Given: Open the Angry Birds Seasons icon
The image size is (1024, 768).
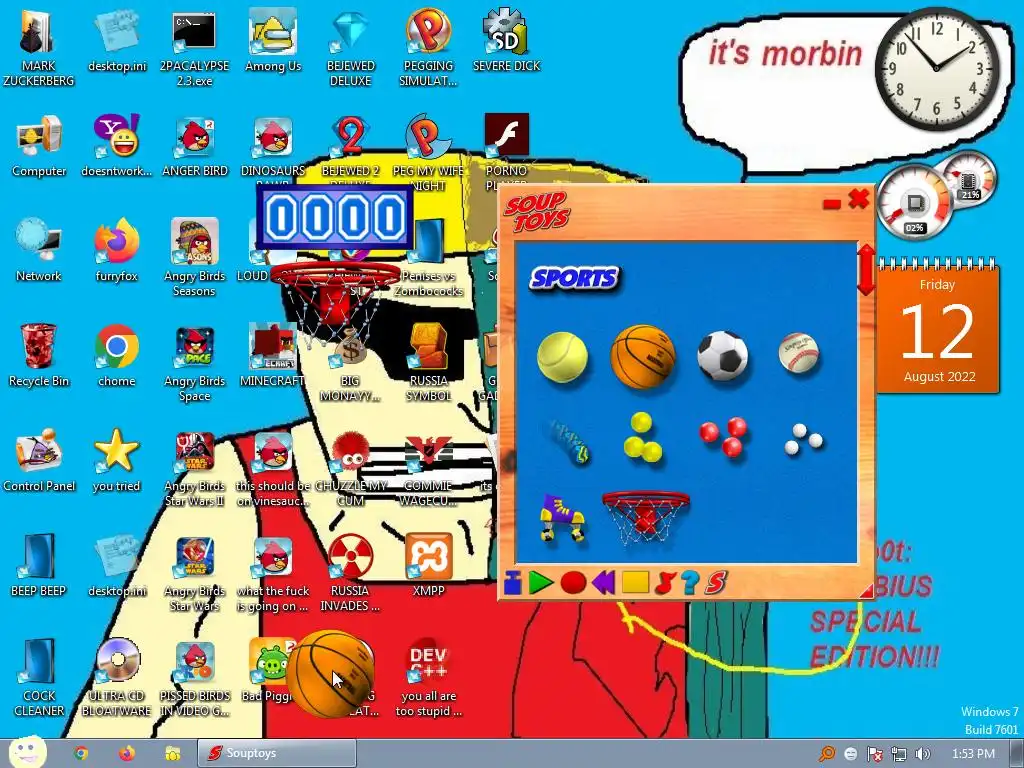Looking at the screenshot, I should pyautogui.click(x=195, y=259).
